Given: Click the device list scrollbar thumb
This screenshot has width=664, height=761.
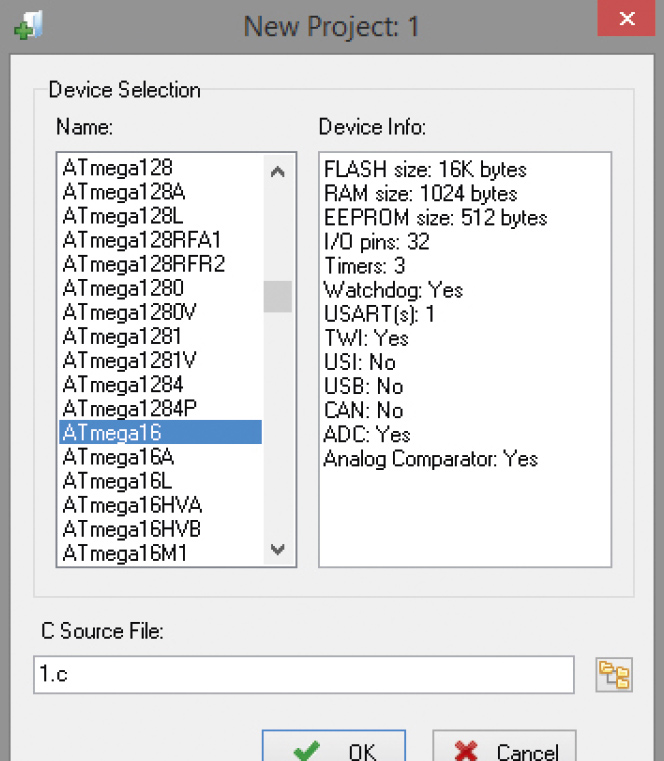Looking at the screenshot, I should (x=278, y=296).
